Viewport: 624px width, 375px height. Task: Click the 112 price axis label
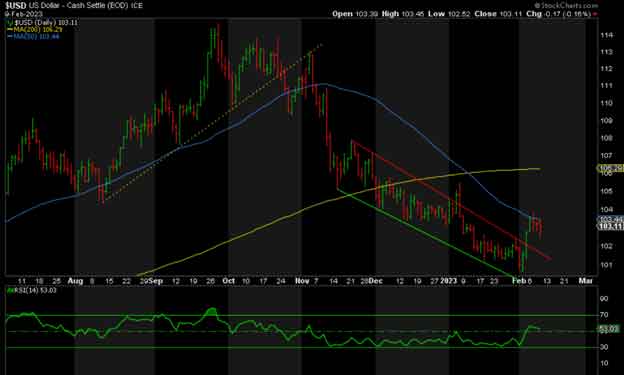(x=606, y=69)
